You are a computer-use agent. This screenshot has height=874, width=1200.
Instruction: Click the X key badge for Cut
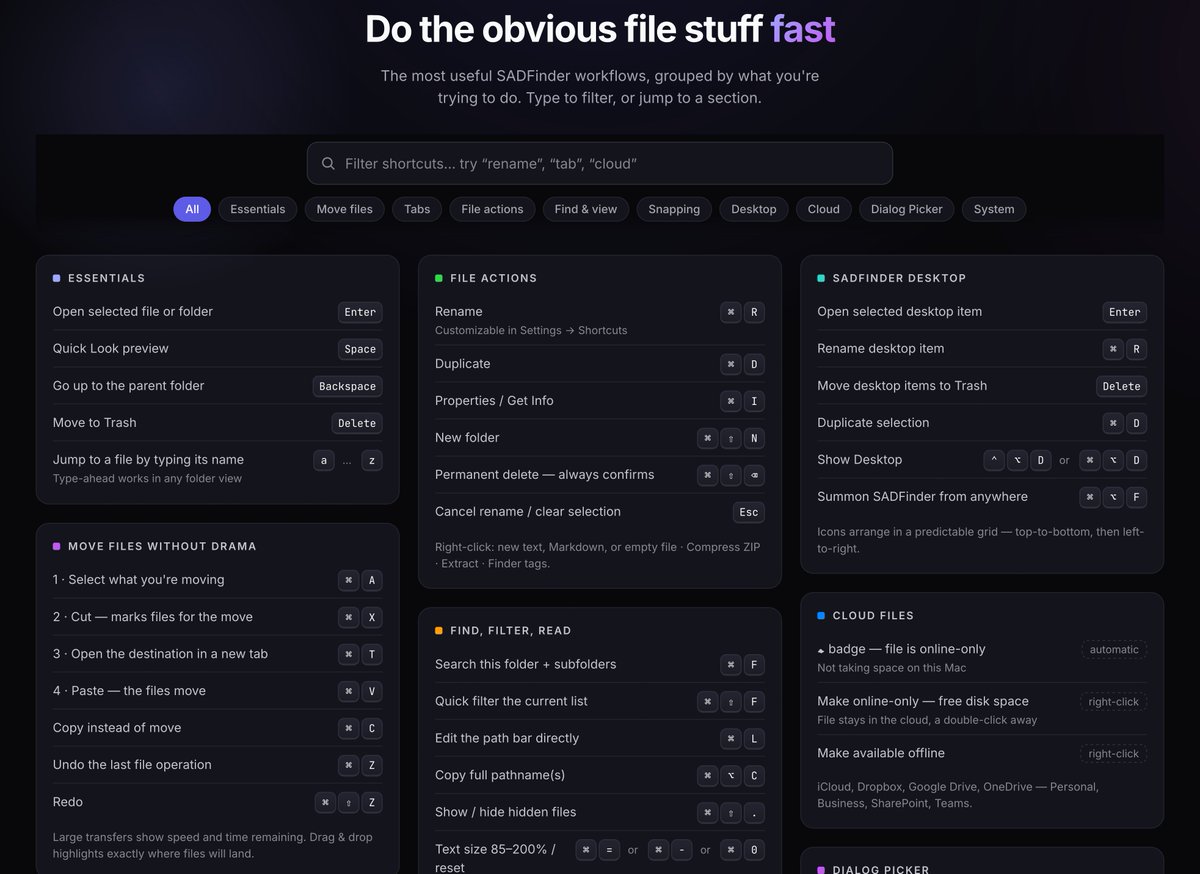point(371,617)
